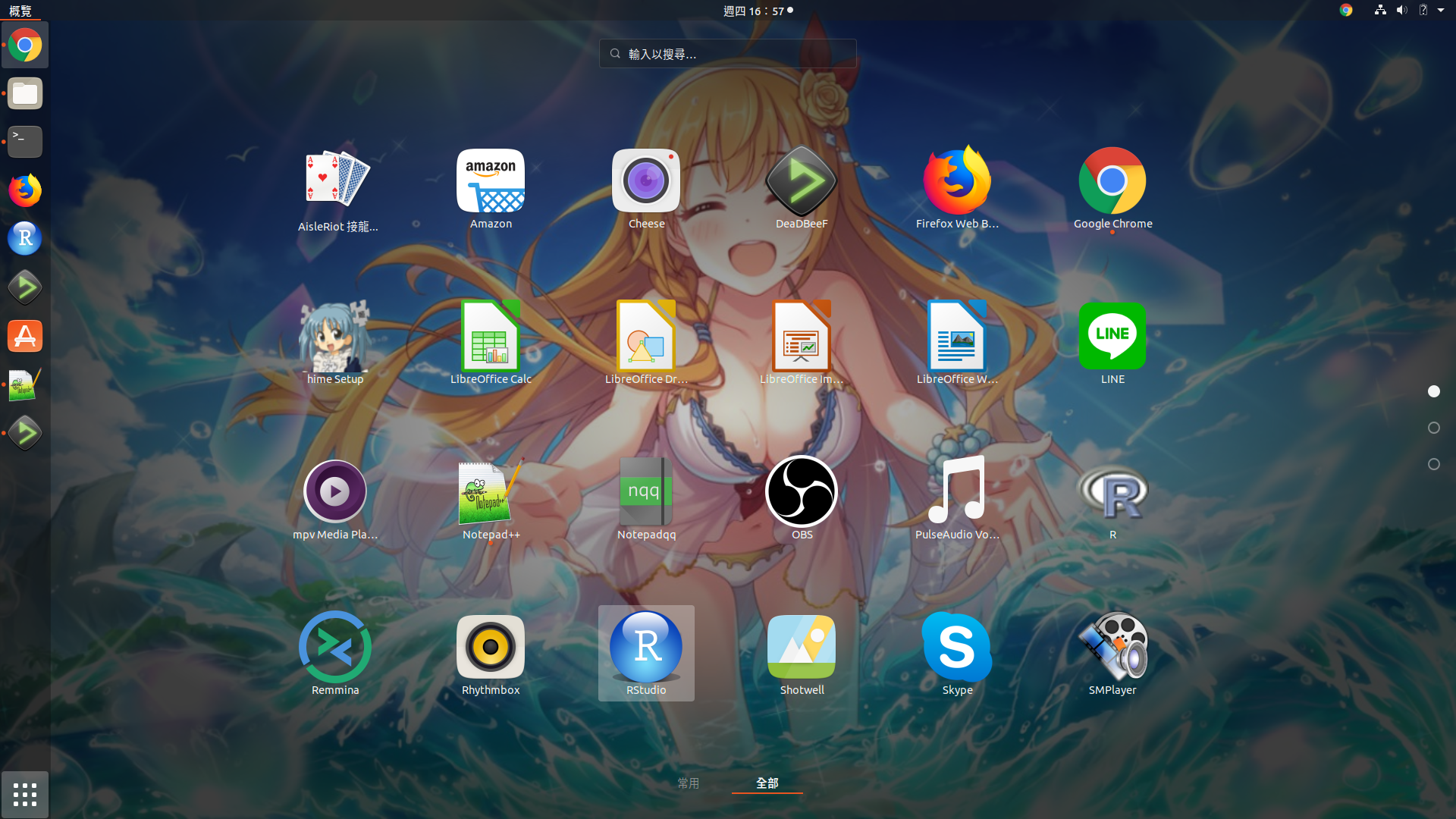This screenshot has height=819, width=1456.
Task: Switch to the 常用 (Frequent) tab
Action: pos(689,783)
